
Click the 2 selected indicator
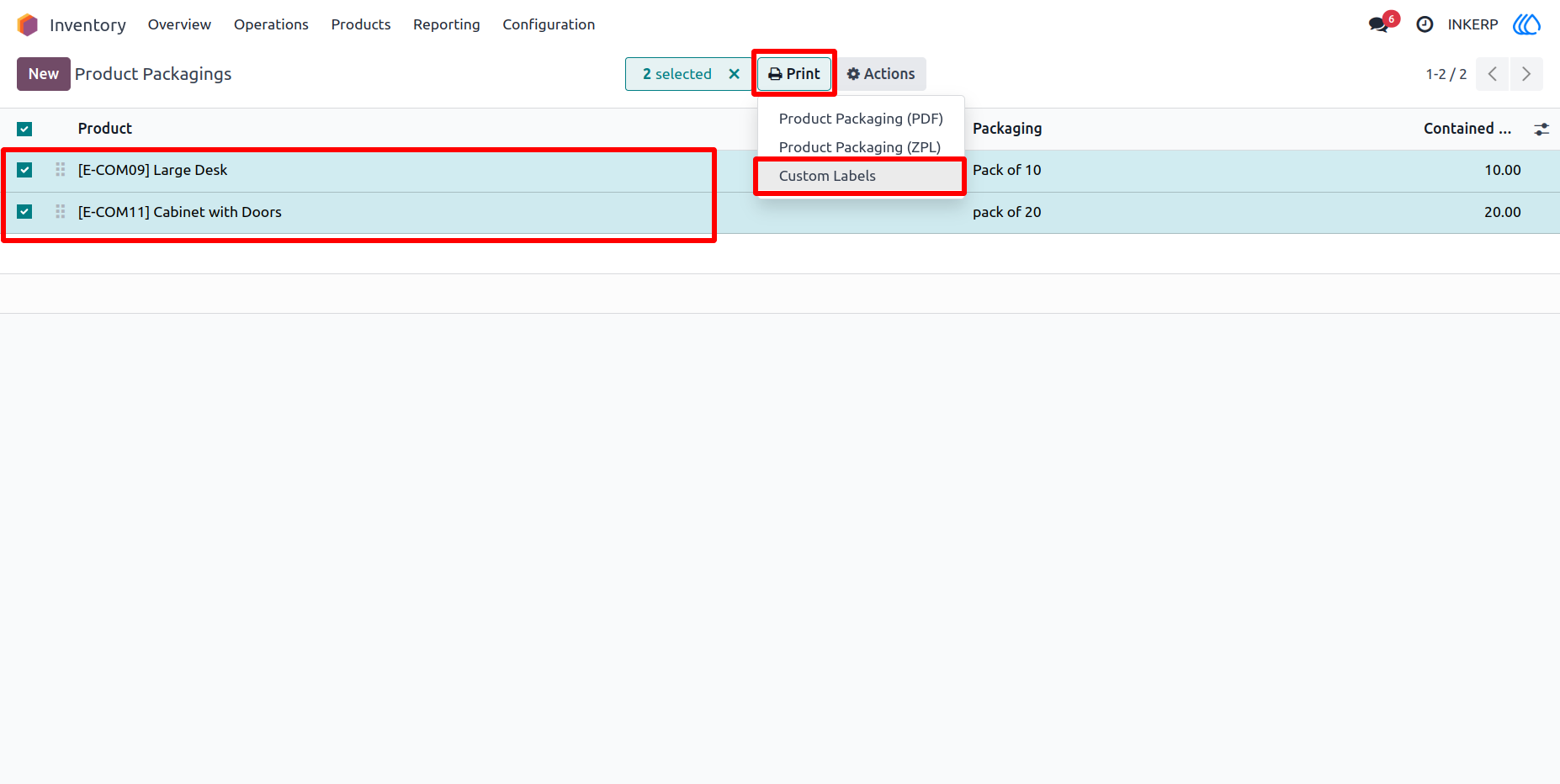click(677, 74)
